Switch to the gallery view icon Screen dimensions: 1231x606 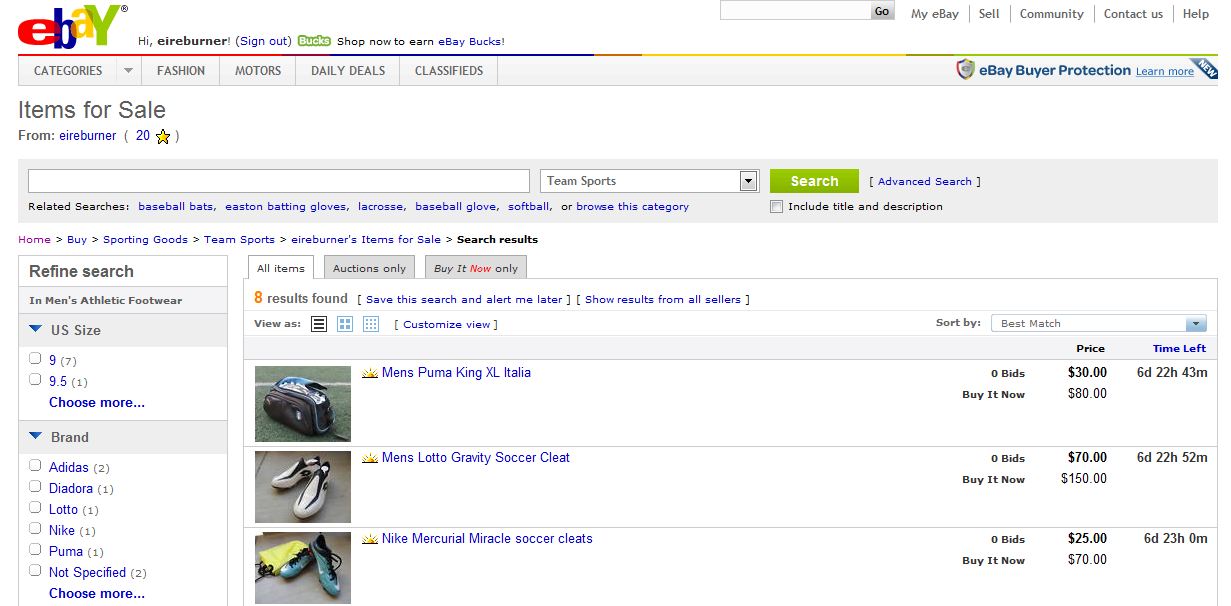coord(345,324)
